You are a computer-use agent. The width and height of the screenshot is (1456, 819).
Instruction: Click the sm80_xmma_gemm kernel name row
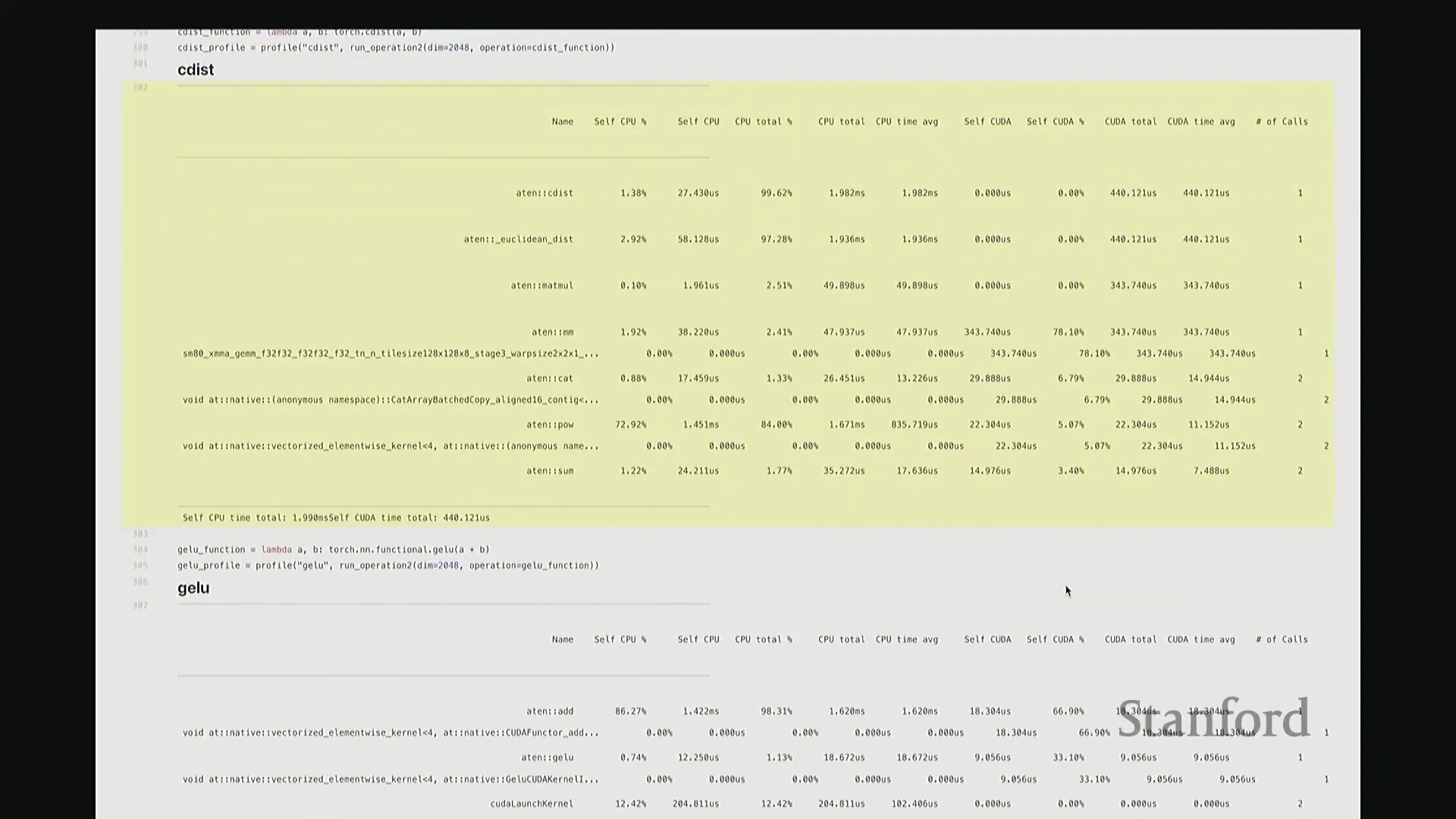click(x=391, y=353)
